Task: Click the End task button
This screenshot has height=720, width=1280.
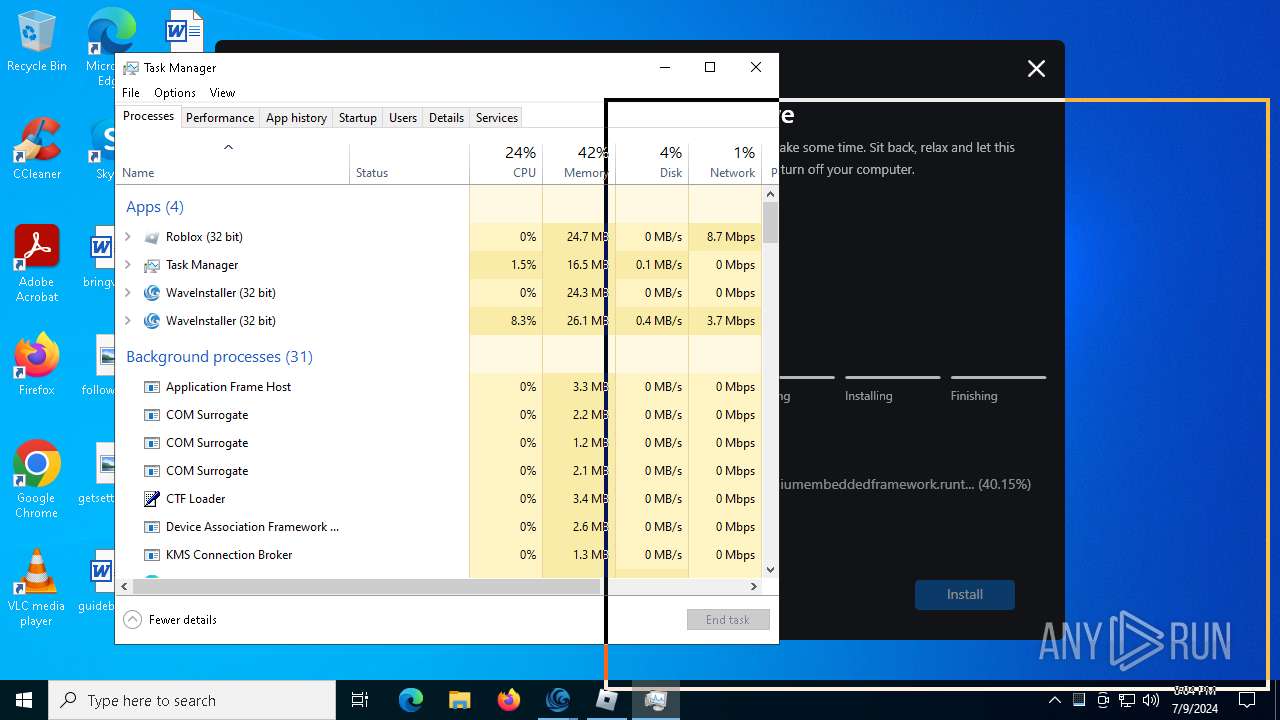Action: pos(728,620)
